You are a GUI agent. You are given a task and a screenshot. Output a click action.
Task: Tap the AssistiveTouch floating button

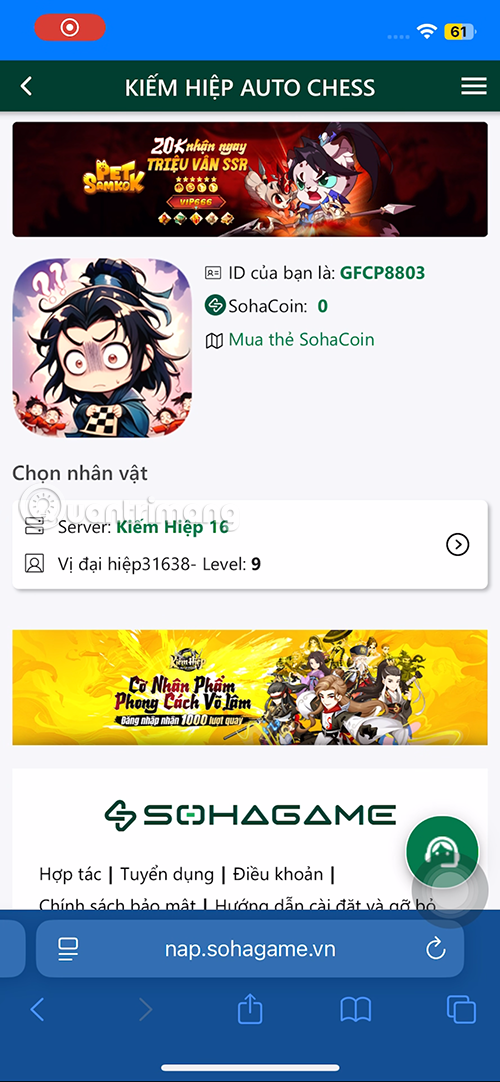click(450, 892)
